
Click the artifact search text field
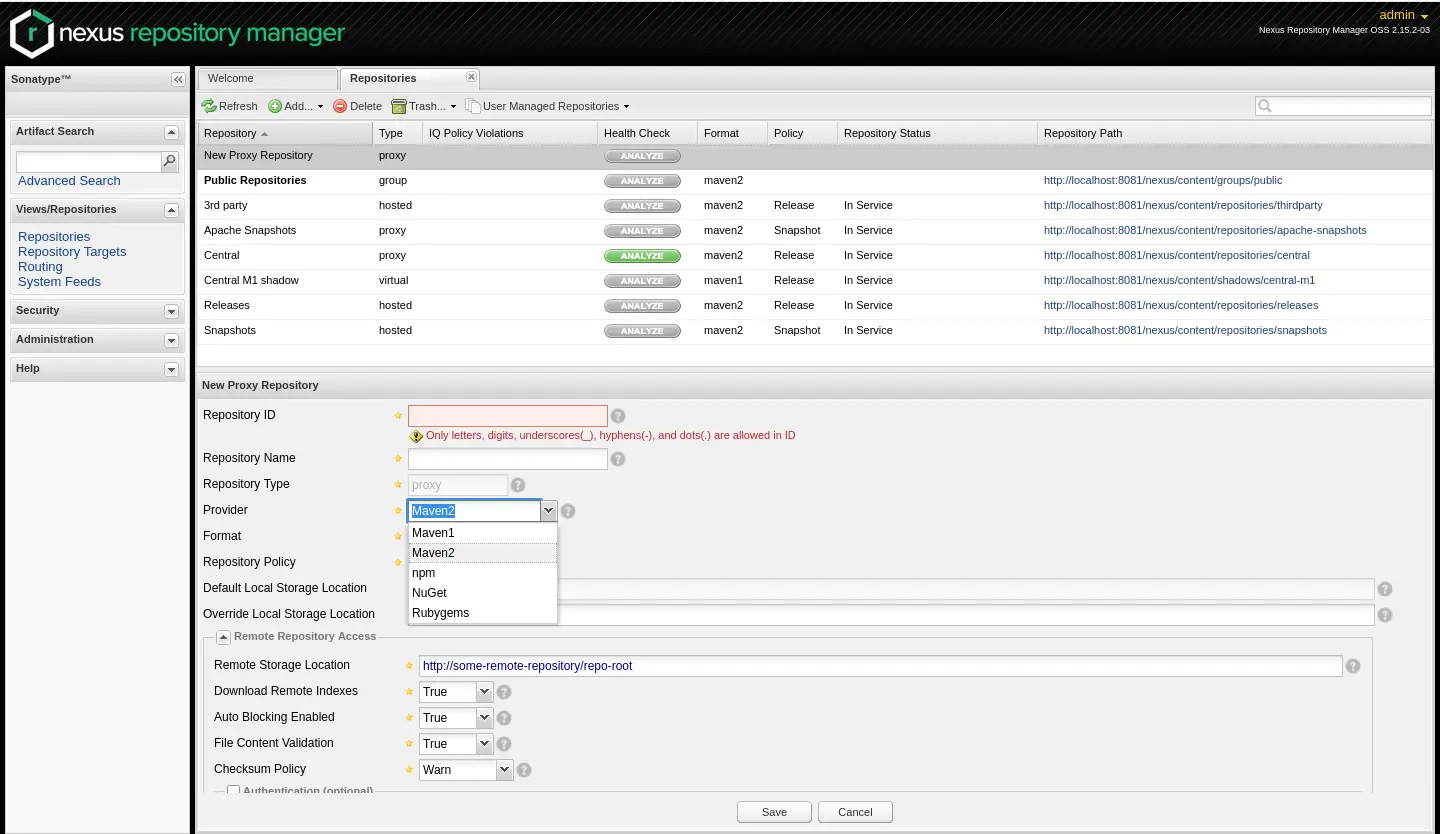pos(89,162)
